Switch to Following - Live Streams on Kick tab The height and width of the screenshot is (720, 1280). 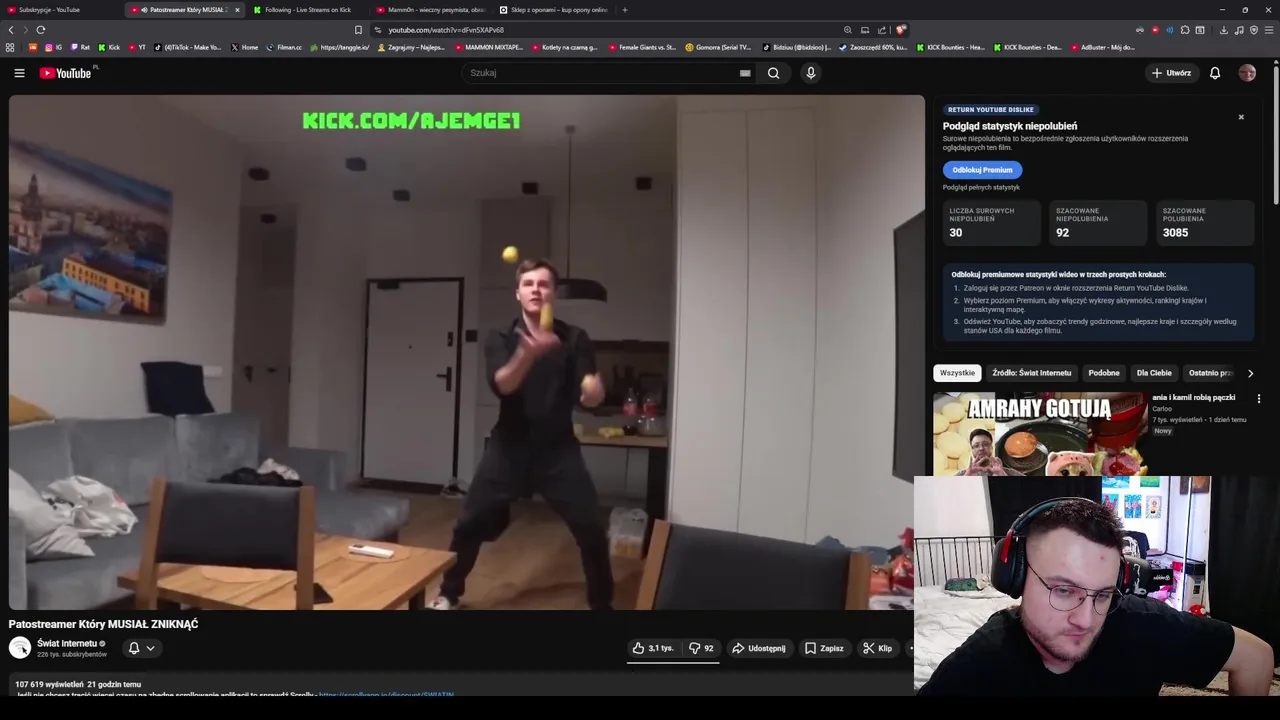tap(308, 10)
